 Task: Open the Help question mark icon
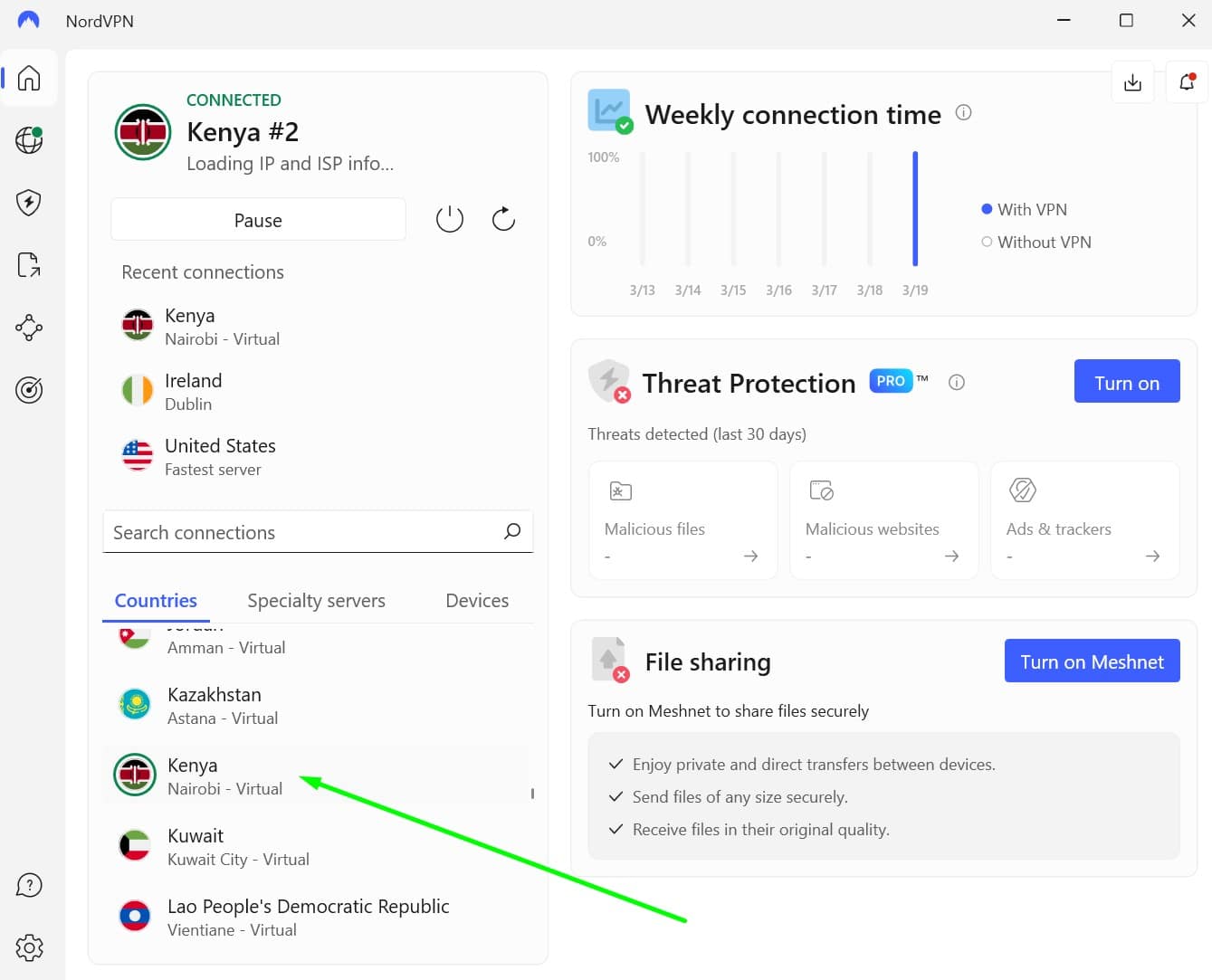pyautogui.click(x=29, y=885)
